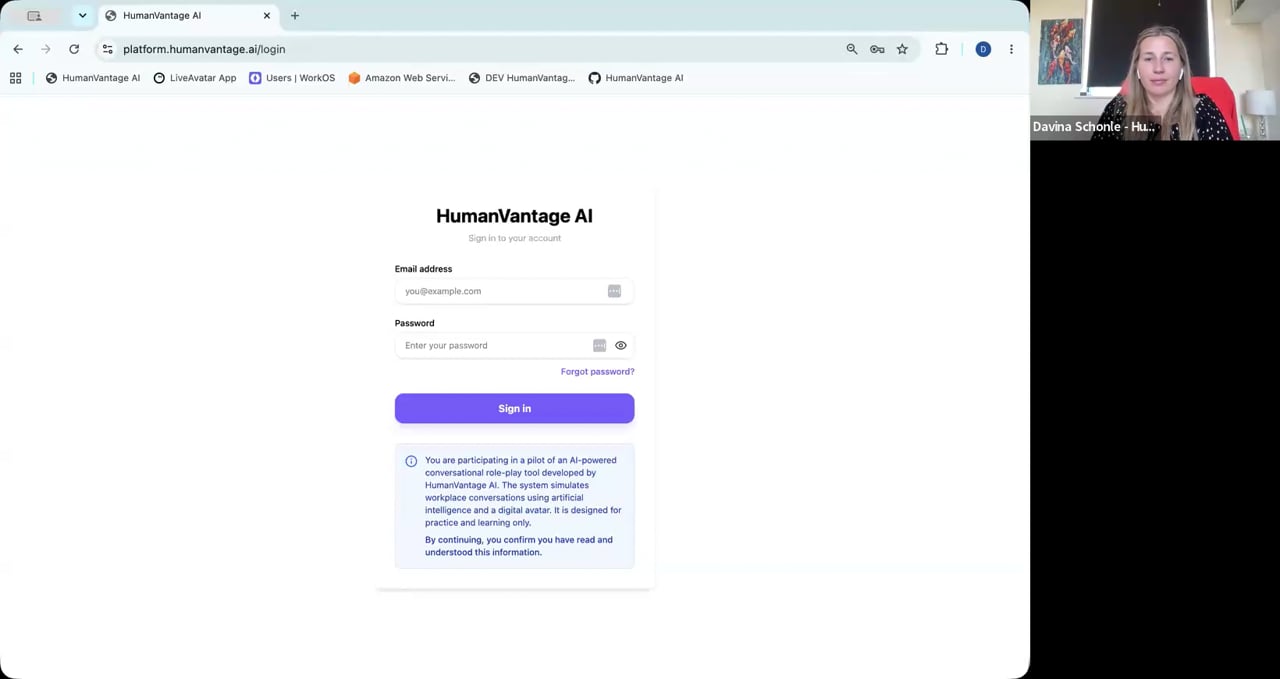Open the saved passwords key icon
The image size is (1280, 679).
(x=877, y=49)
